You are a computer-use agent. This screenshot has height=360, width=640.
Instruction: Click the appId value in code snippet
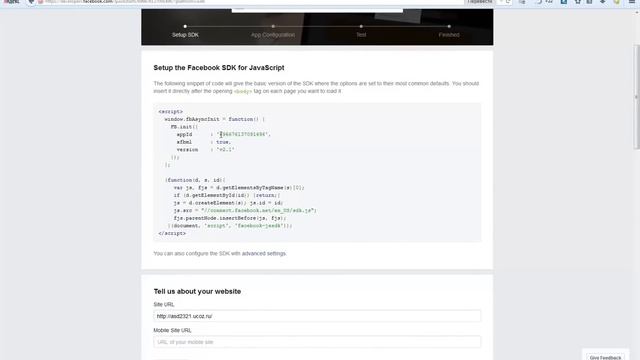coord(243,134)
